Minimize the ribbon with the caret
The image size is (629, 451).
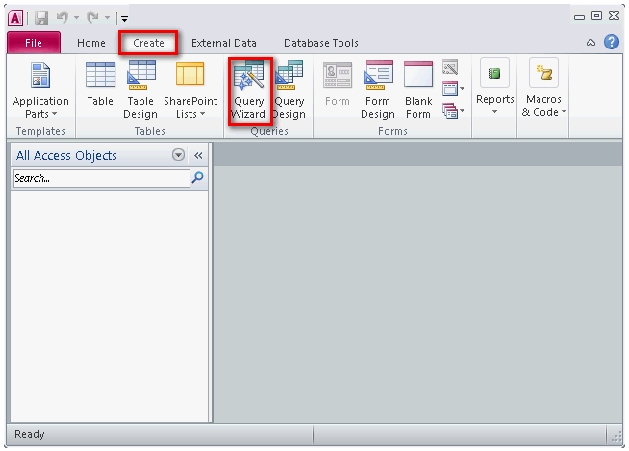590,43
